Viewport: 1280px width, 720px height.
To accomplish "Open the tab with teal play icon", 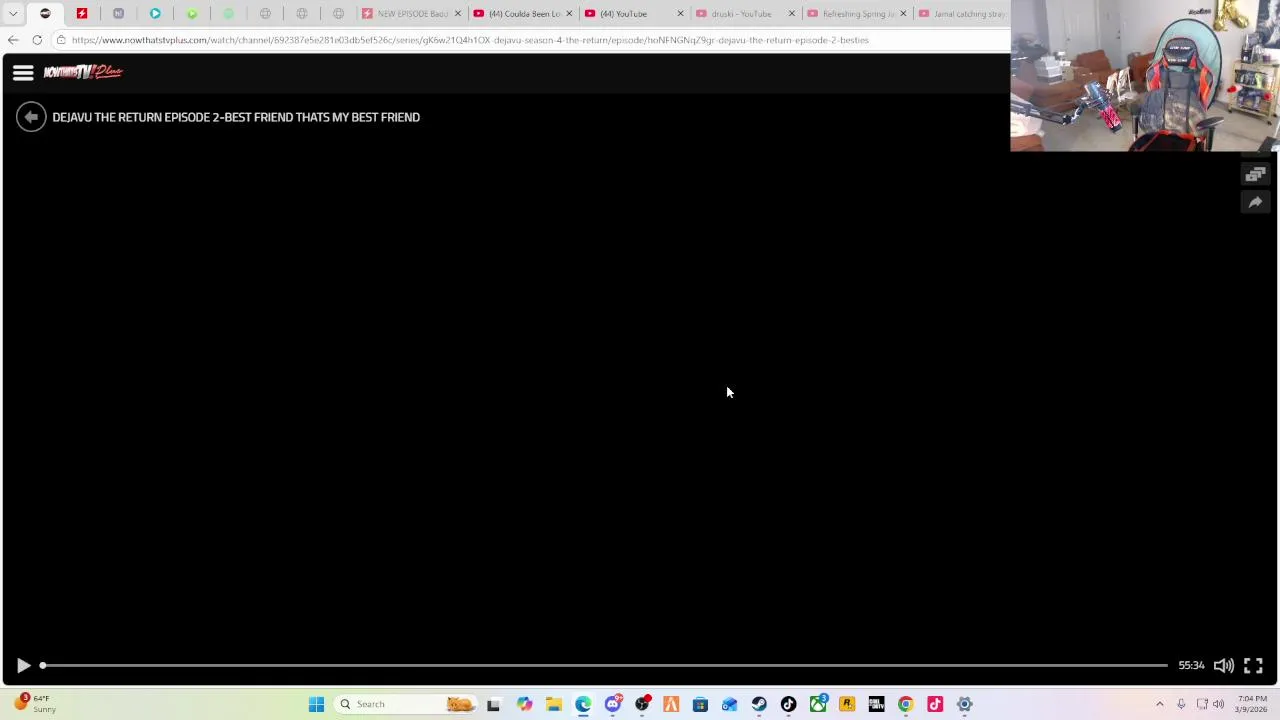I will click(155, 14).
